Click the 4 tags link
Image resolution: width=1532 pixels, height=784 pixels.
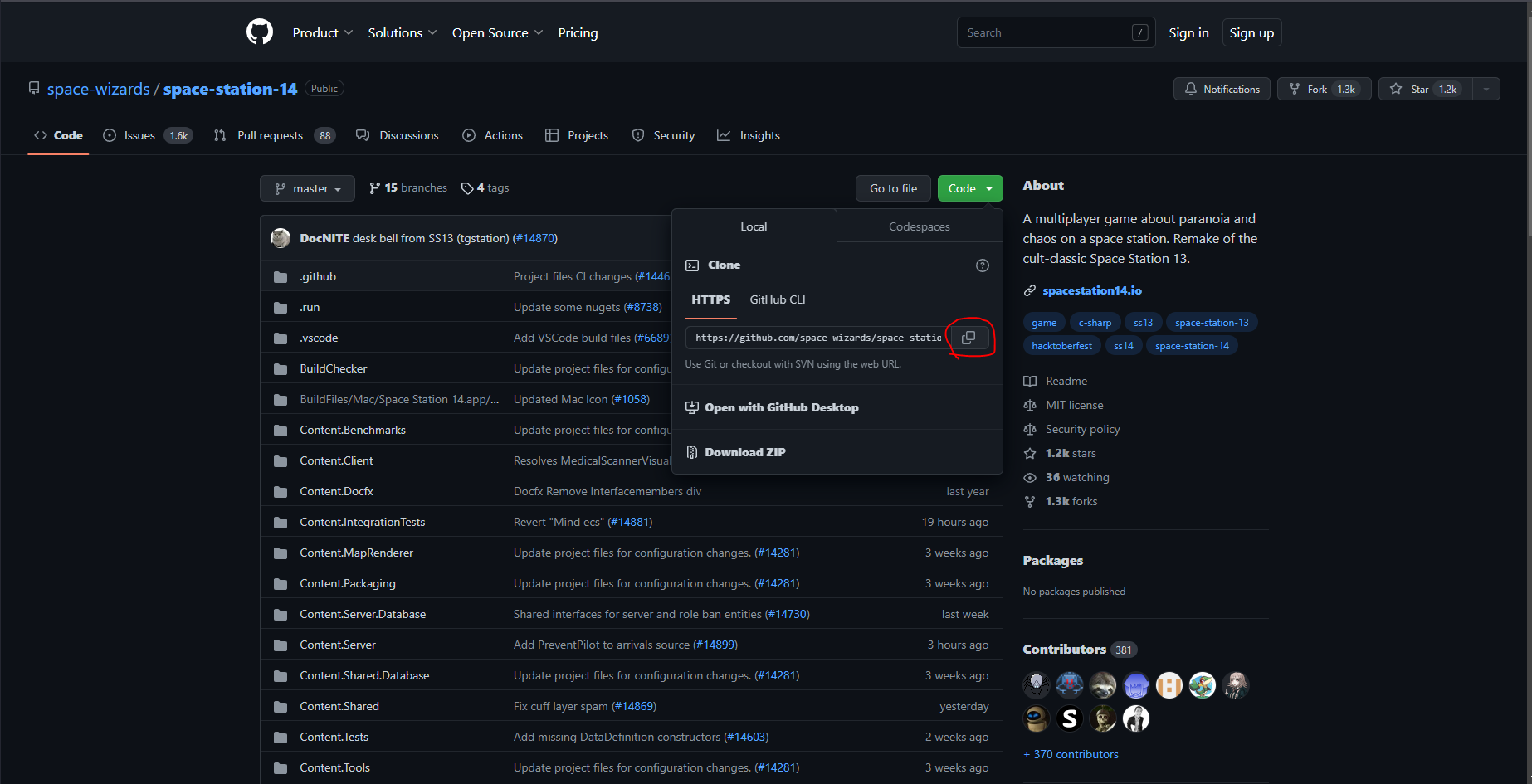485,188
